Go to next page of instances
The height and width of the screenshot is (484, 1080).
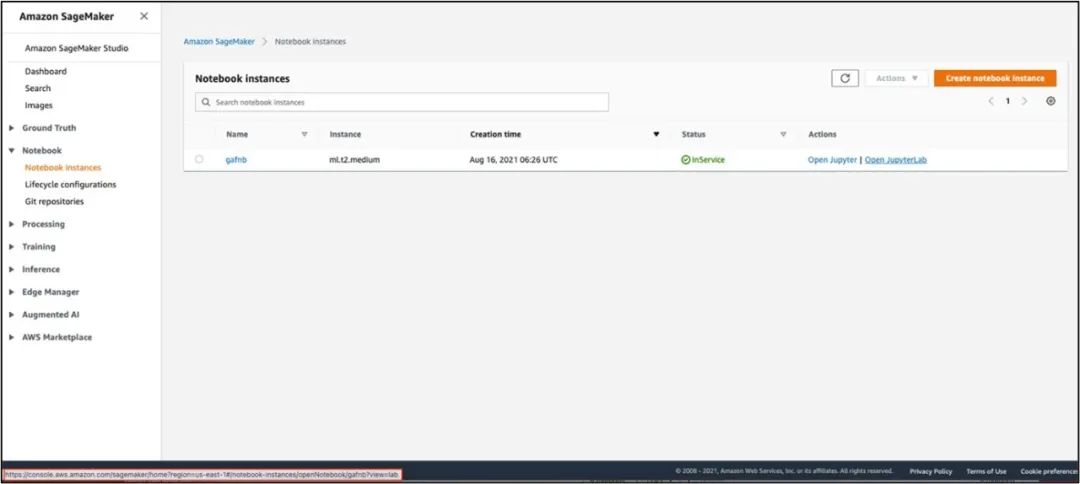click(1024, 101)
